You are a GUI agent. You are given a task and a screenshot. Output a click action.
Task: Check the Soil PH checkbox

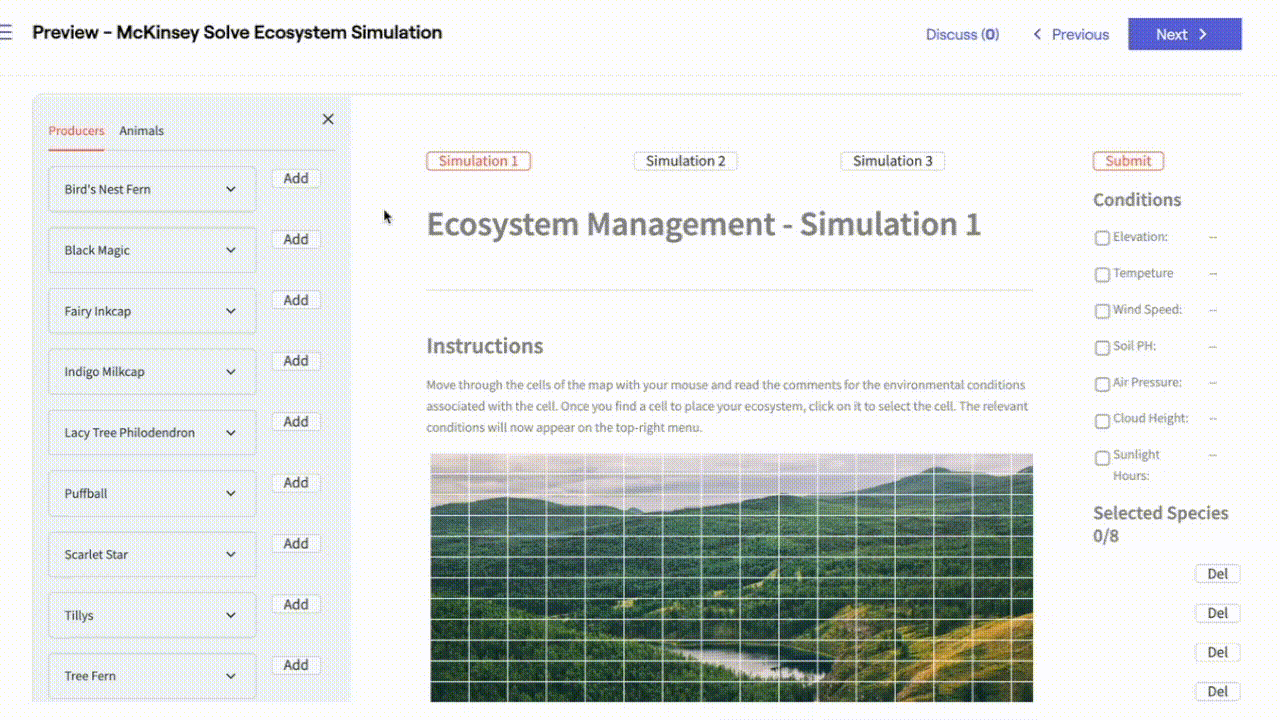1102,348
